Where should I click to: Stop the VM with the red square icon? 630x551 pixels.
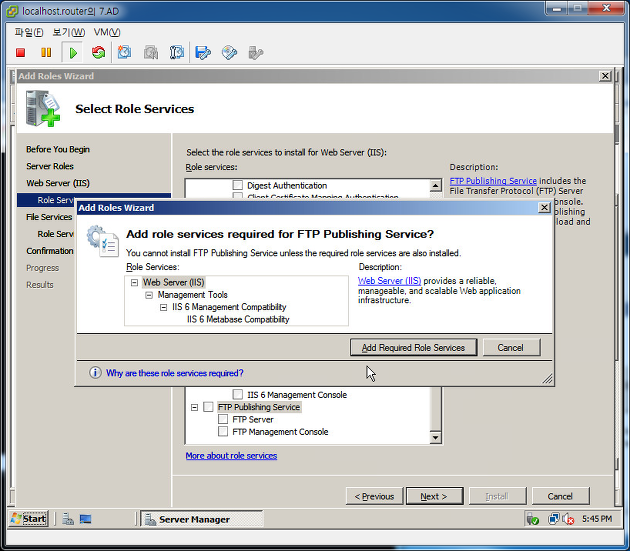tap(20, 53)
